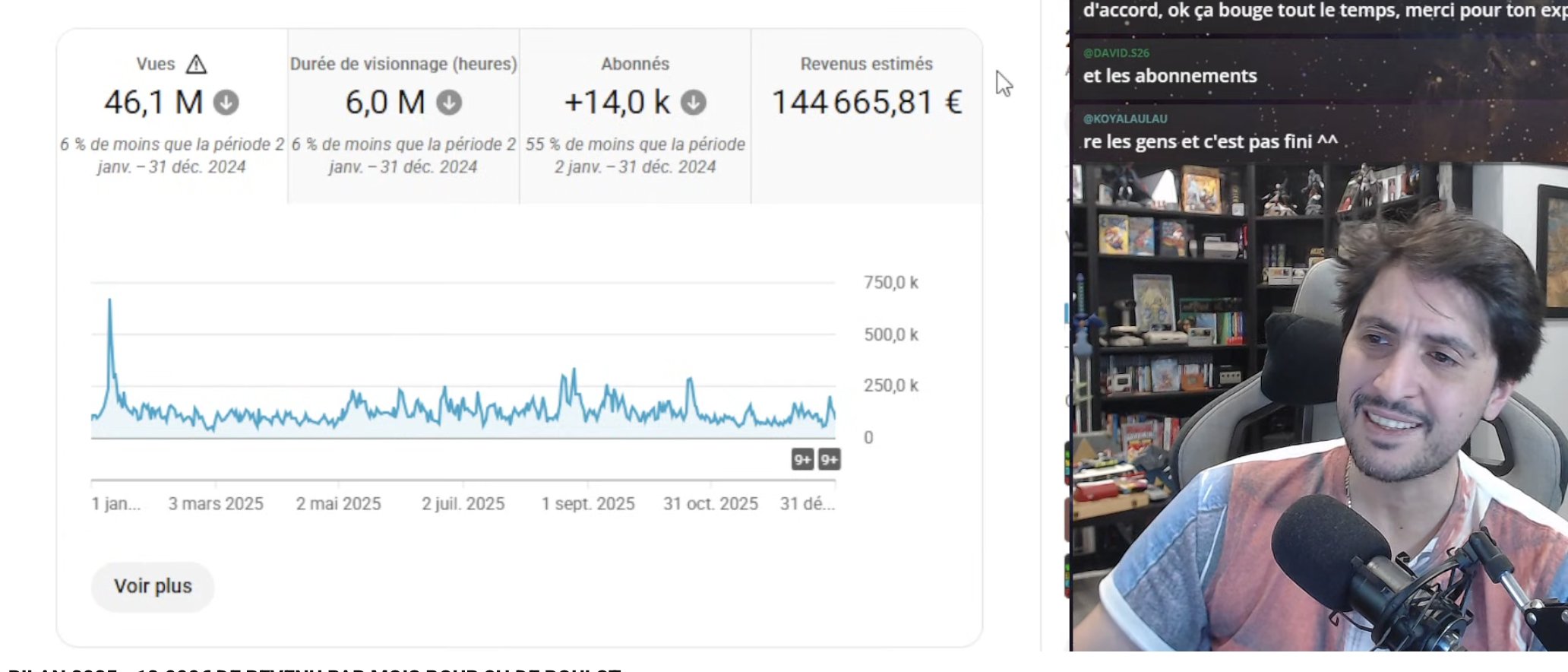Click the down arrow beside 46,1 M
This screenshot has width=1568, height=672.
click(226, 102)
